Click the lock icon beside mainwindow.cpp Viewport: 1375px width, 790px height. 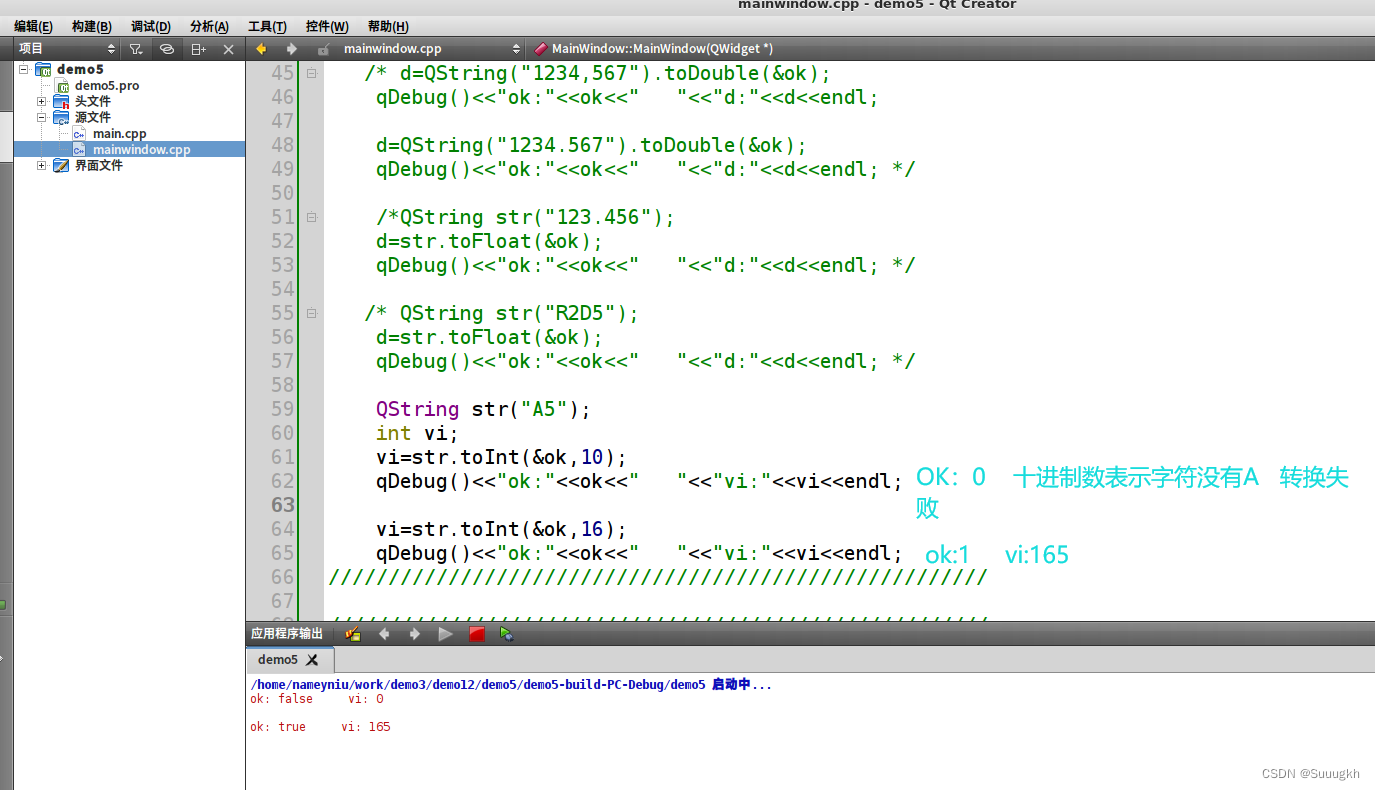coord(323,49)
